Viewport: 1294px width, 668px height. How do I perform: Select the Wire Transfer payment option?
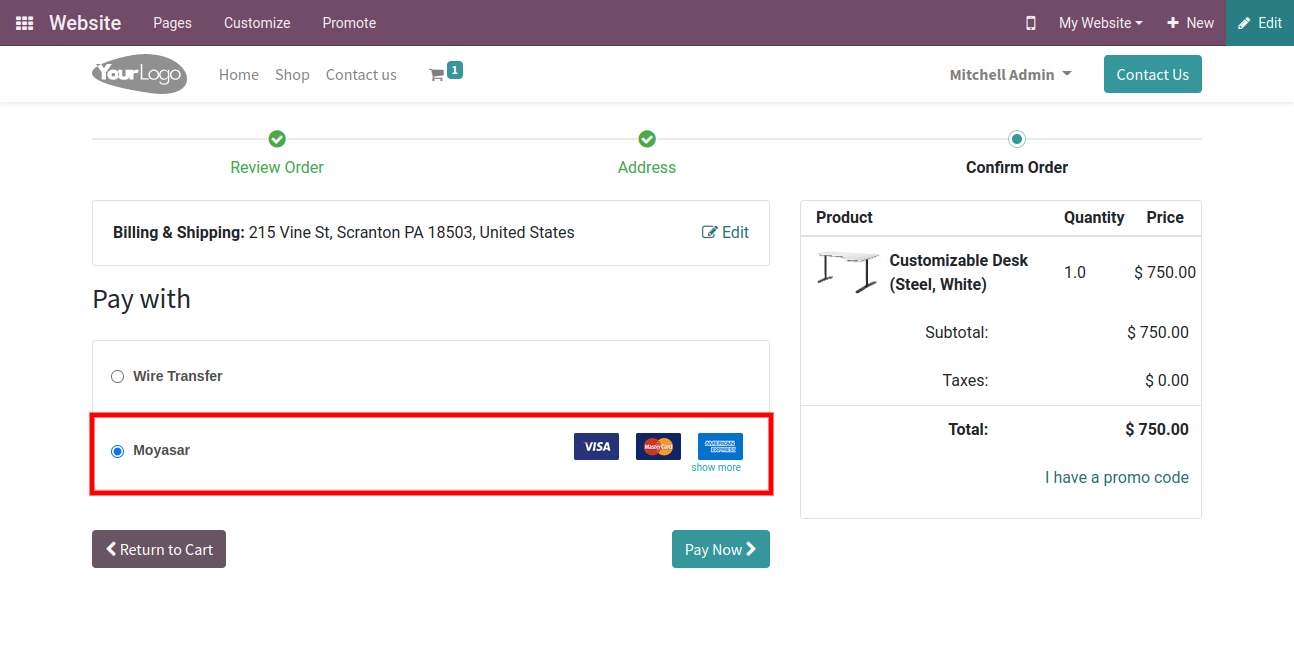(117, 377)
